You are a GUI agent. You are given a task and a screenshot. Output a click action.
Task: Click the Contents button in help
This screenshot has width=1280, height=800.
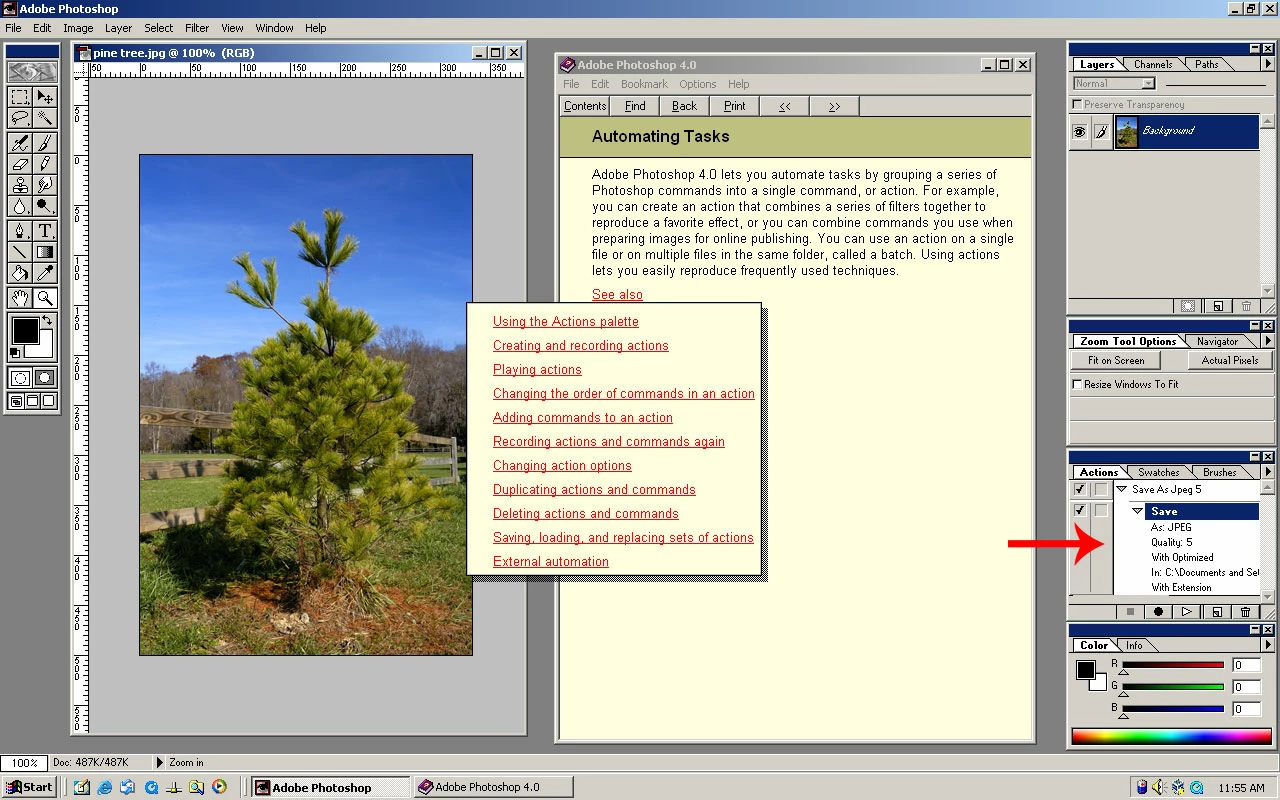pyautogui.click(x=585, y=106)
